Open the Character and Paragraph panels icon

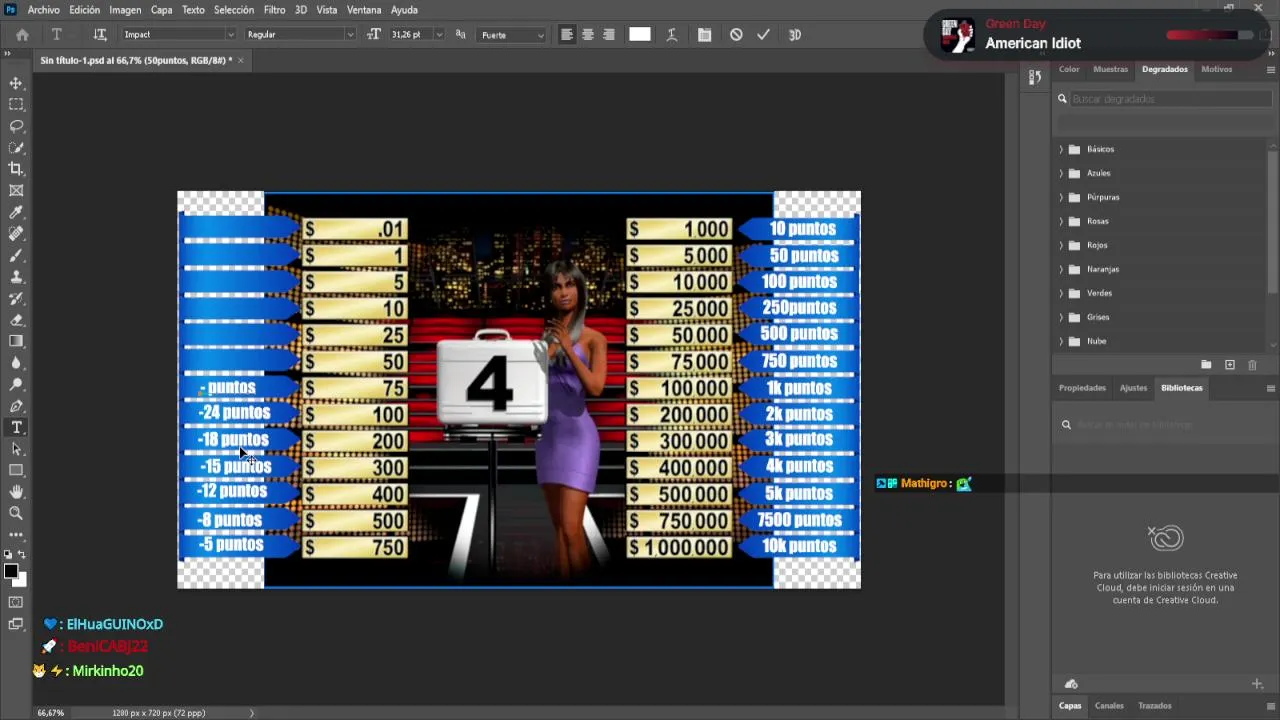(x=704, y=34)
